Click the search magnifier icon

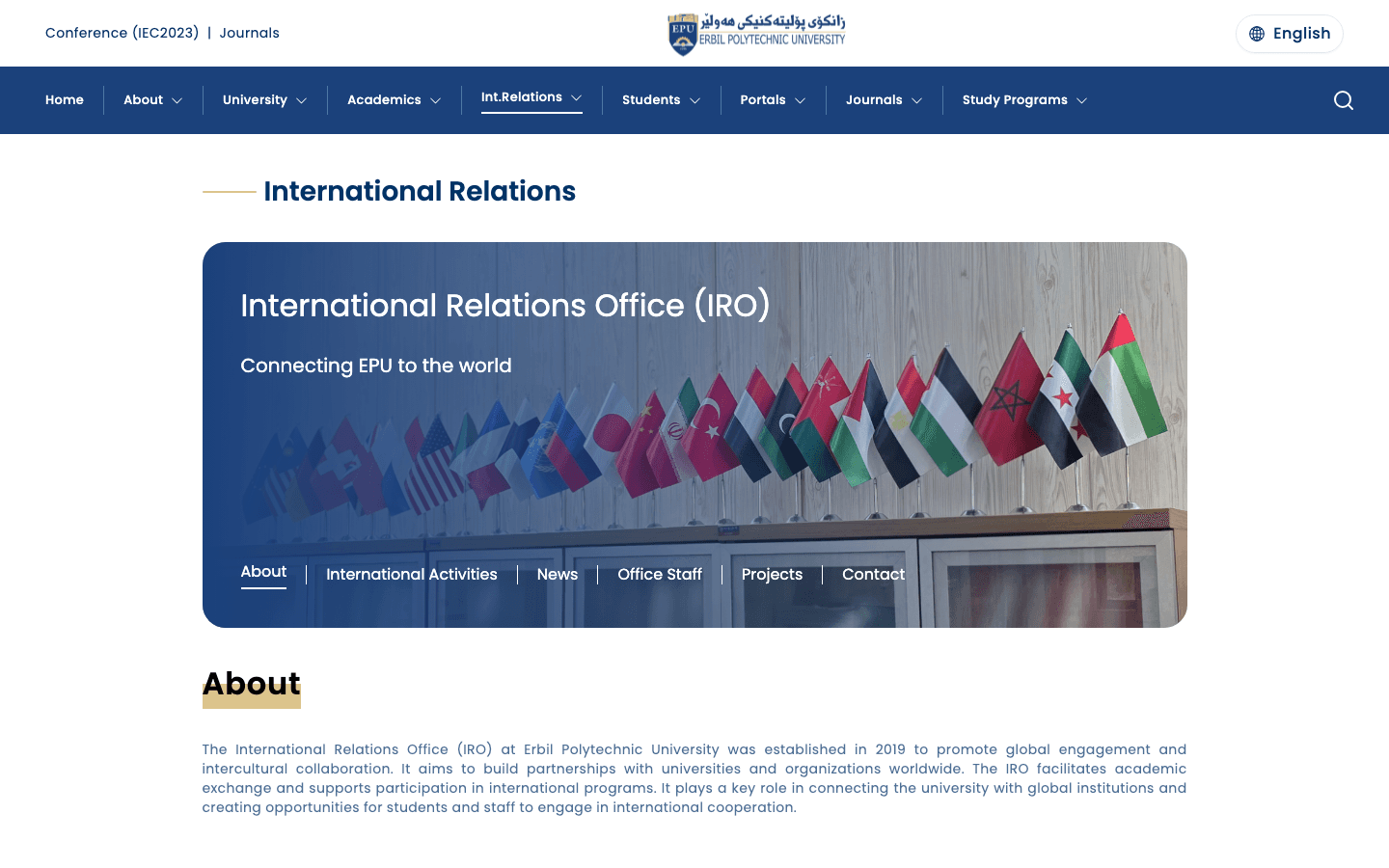[1343, 100]
